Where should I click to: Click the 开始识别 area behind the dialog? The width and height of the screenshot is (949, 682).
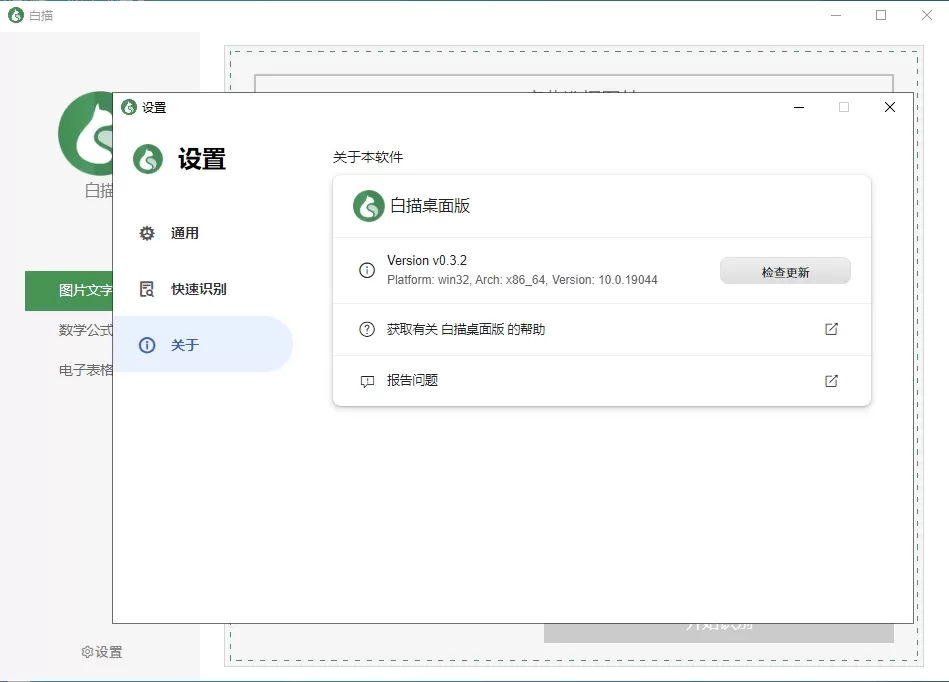719,630
